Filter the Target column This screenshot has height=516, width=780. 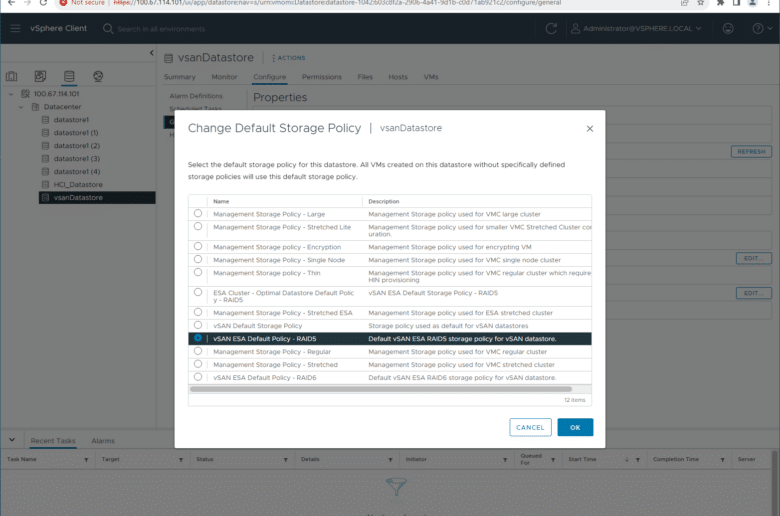click(181, 460)
